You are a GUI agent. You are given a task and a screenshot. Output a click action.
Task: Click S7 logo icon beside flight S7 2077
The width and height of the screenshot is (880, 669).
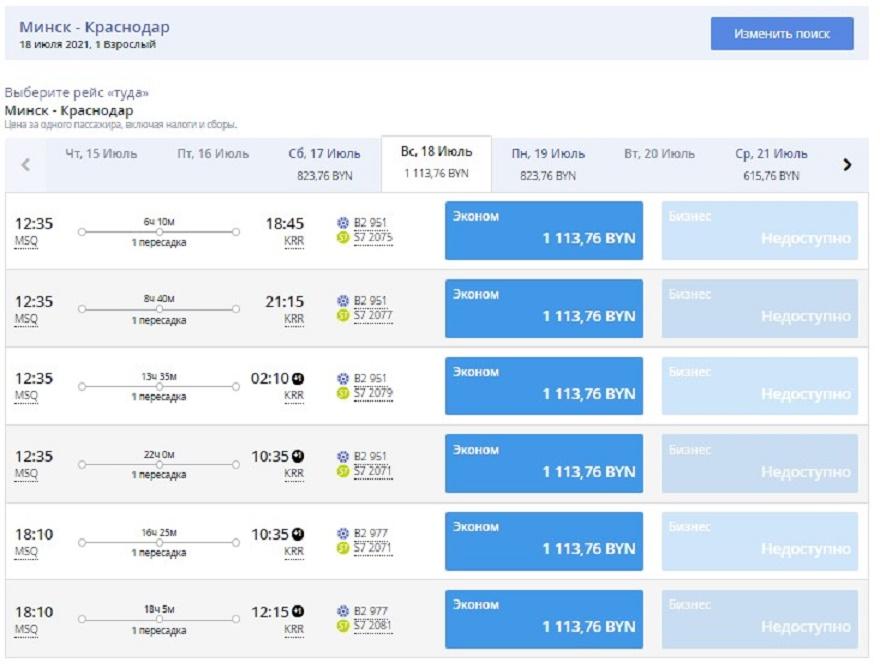[343, 316]
